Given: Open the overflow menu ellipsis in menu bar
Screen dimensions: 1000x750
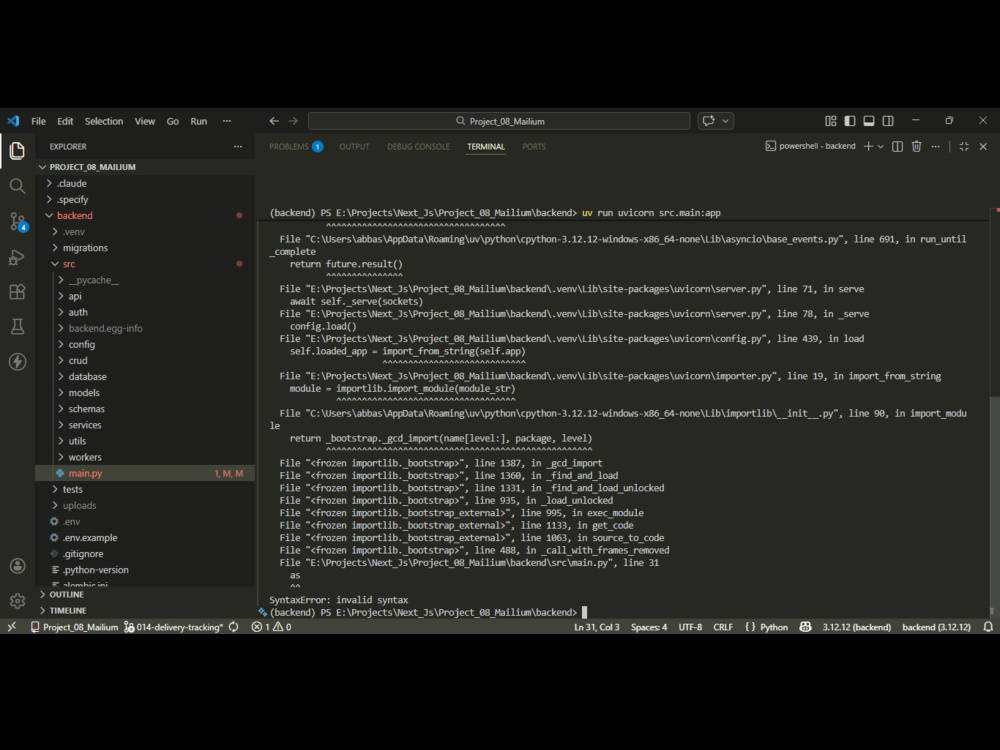Looking at the screenshot, I should pos(227,121).
